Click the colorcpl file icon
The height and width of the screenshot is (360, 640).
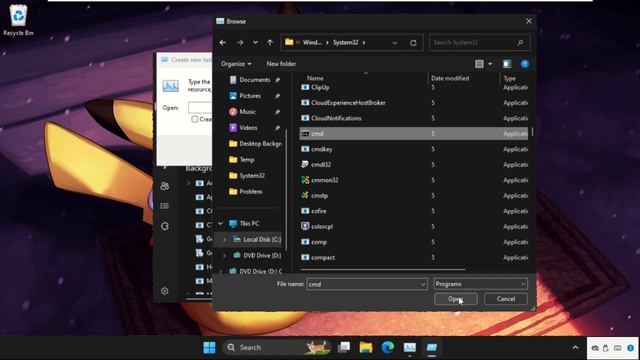point(305,227)
